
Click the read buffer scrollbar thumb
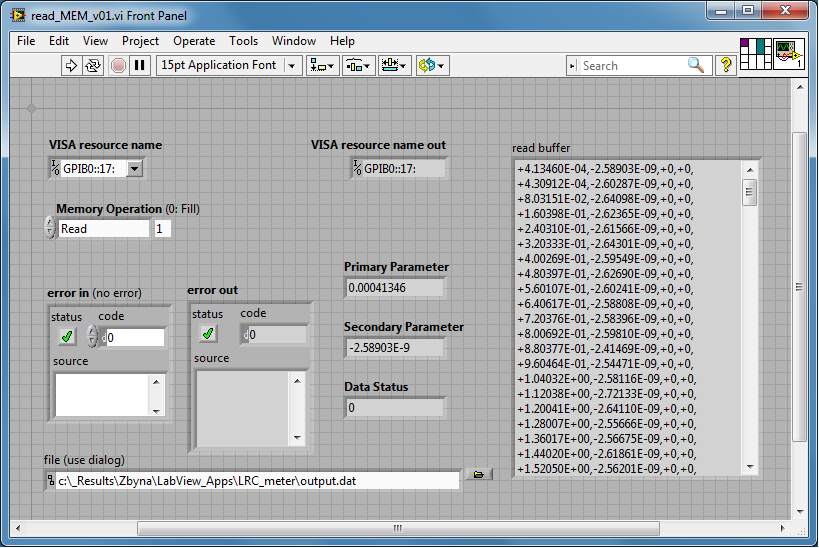(750, 192)
